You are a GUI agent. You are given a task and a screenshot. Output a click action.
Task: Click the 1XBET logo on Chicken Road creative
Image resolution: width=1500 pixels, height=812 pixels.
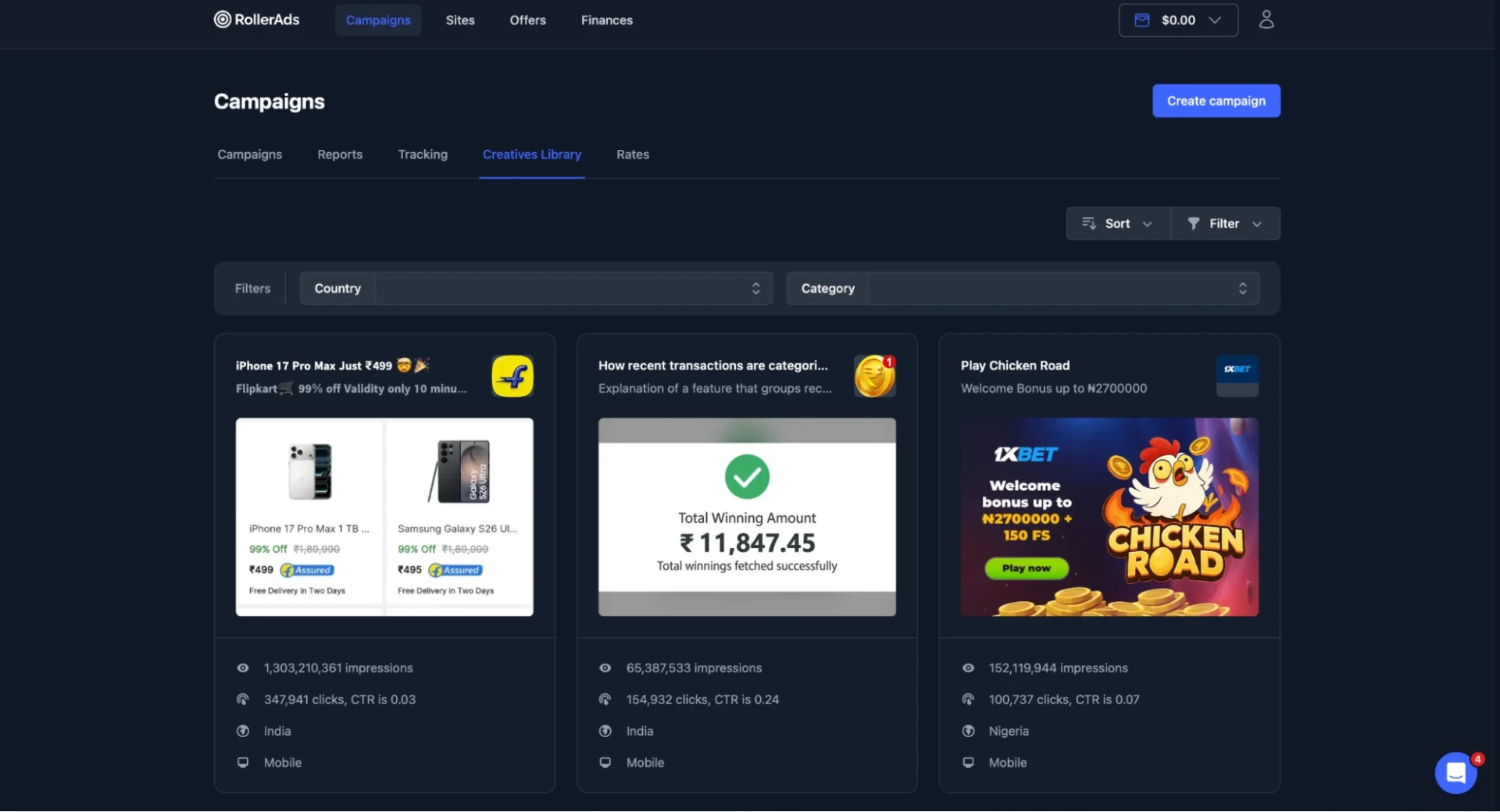(x=1237, y=376)
